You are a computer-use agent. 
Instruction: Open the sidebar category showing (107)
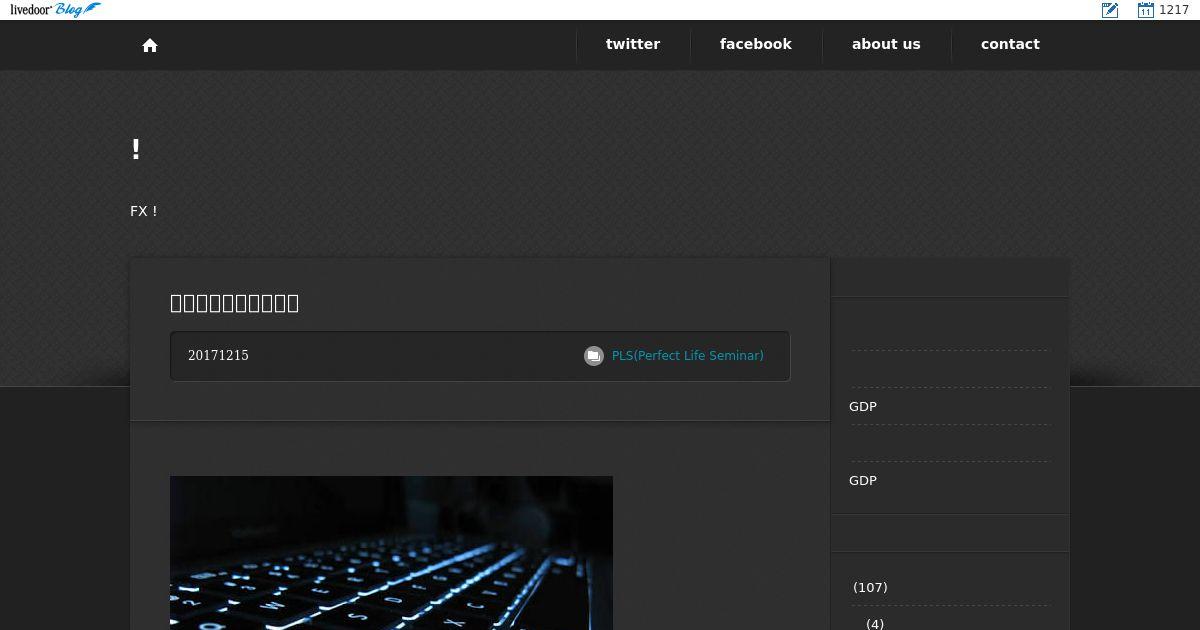click(870, 587)
